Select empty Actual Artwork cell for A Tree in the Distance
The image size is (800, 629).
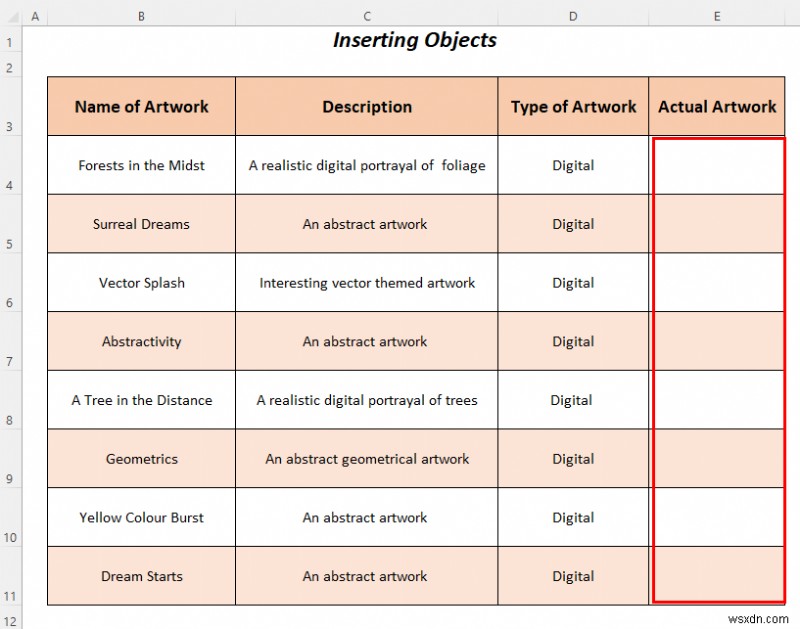(x=717, y=399)
